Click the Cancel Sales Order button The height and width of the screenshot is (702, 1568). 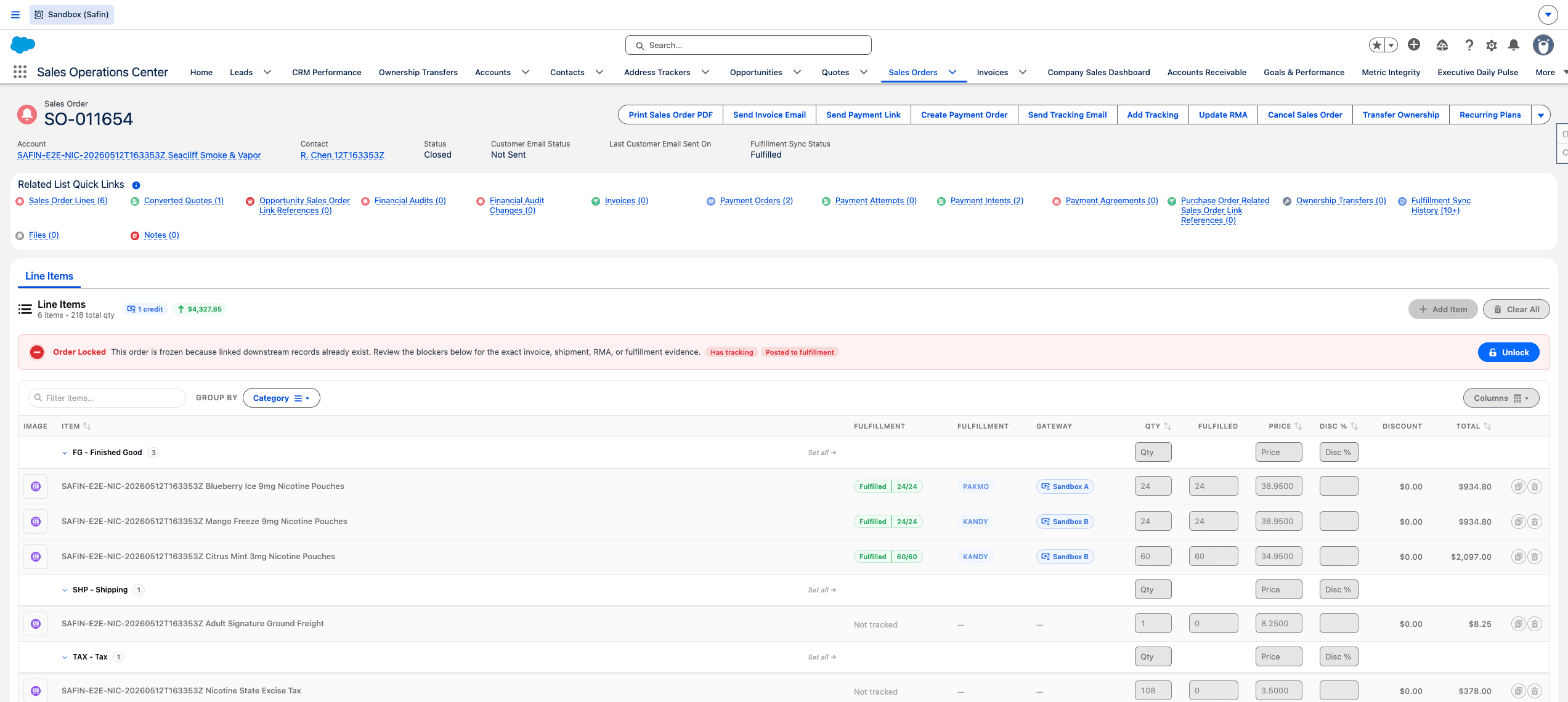(x=1305, y=115)
